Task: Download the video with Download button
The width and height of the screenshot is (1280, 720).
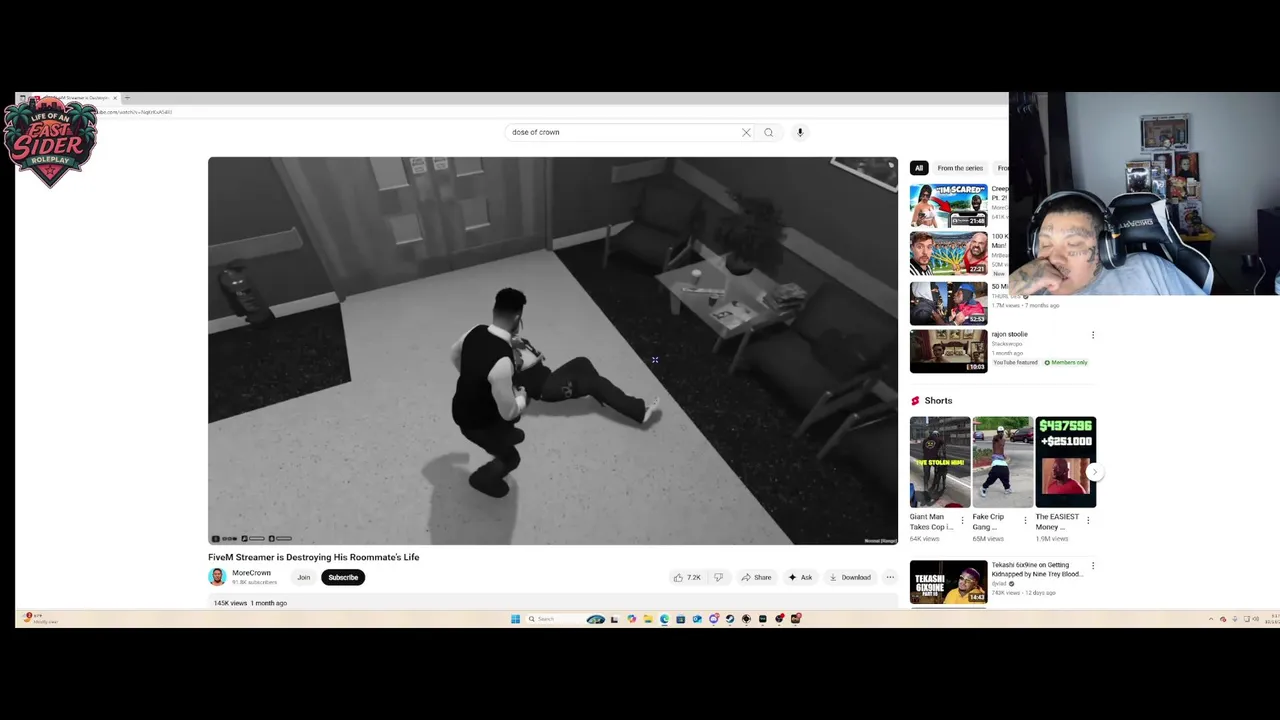Action: click(850, 577)
